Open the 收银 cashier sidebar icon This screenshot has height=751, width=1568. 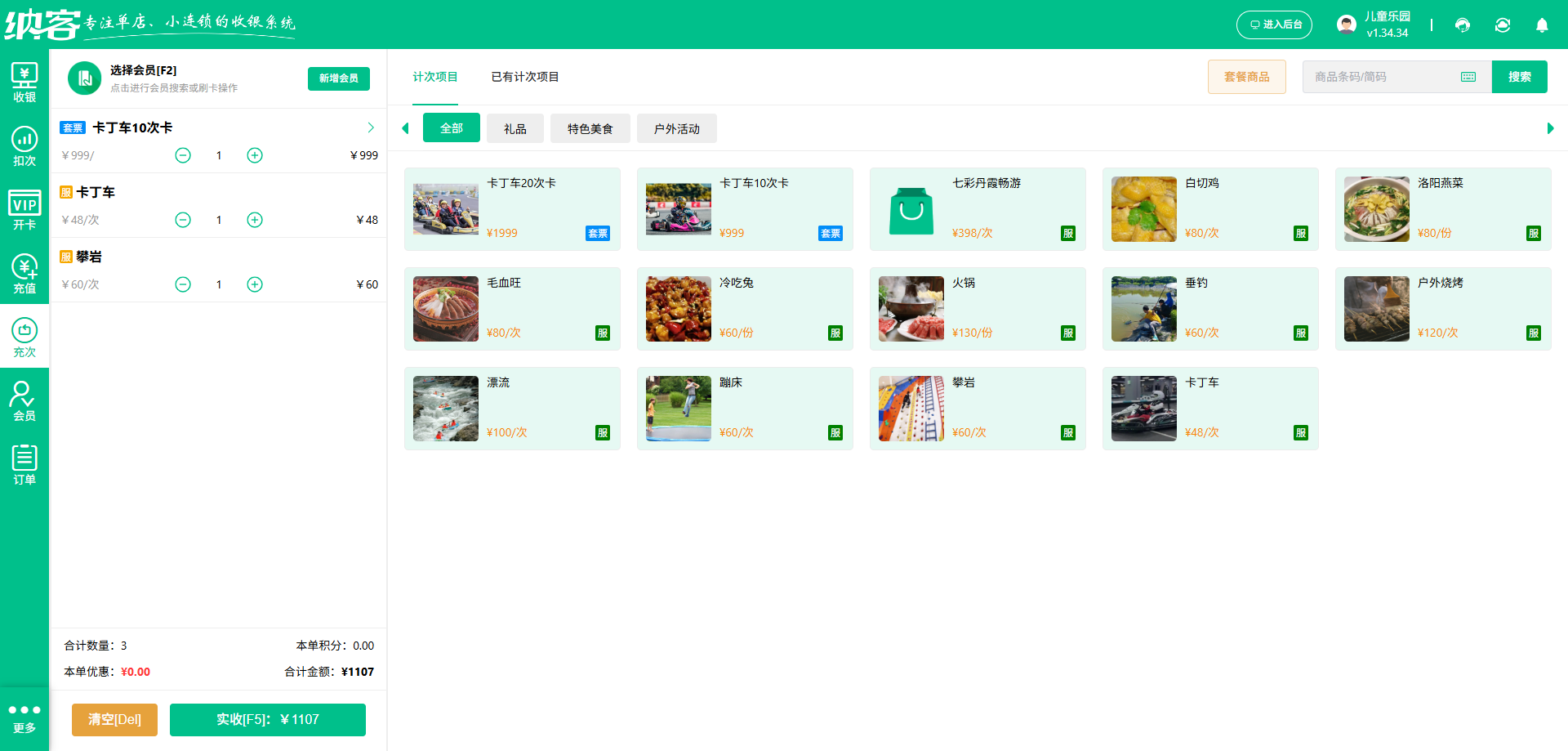[24, 83]
